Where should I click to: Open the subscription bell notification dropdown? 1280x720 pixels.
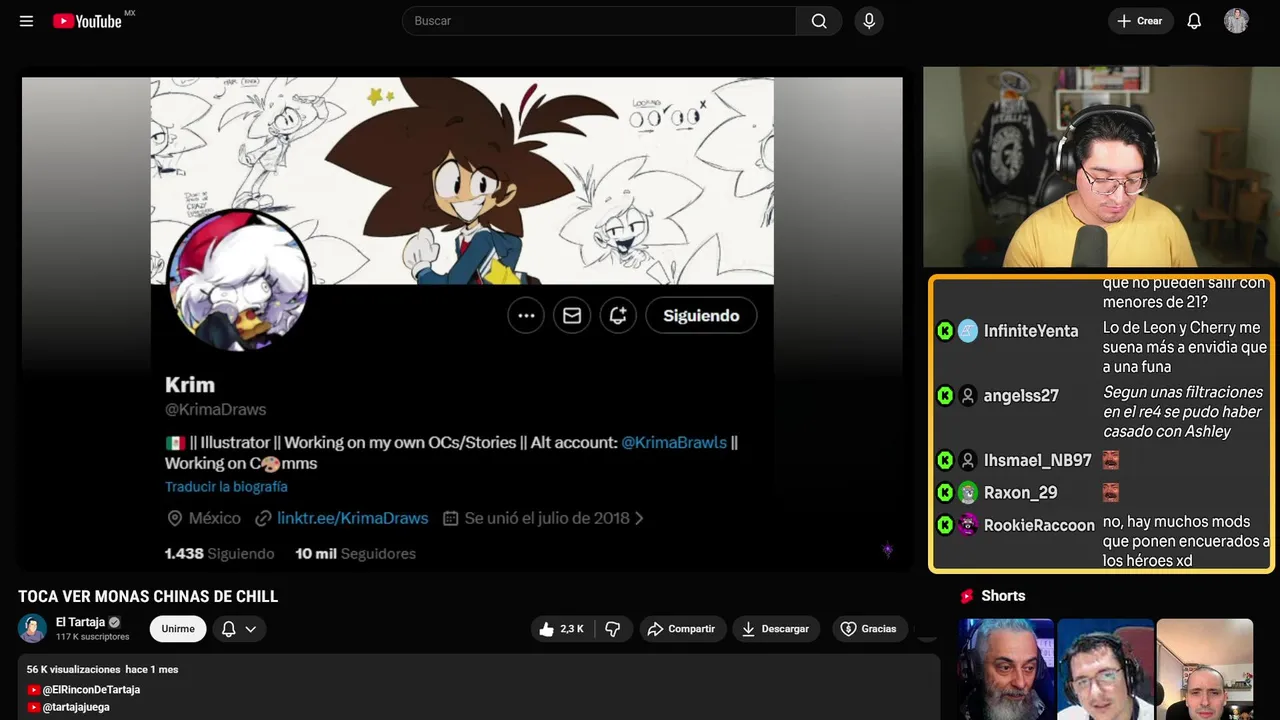click(x=239, y=629)
